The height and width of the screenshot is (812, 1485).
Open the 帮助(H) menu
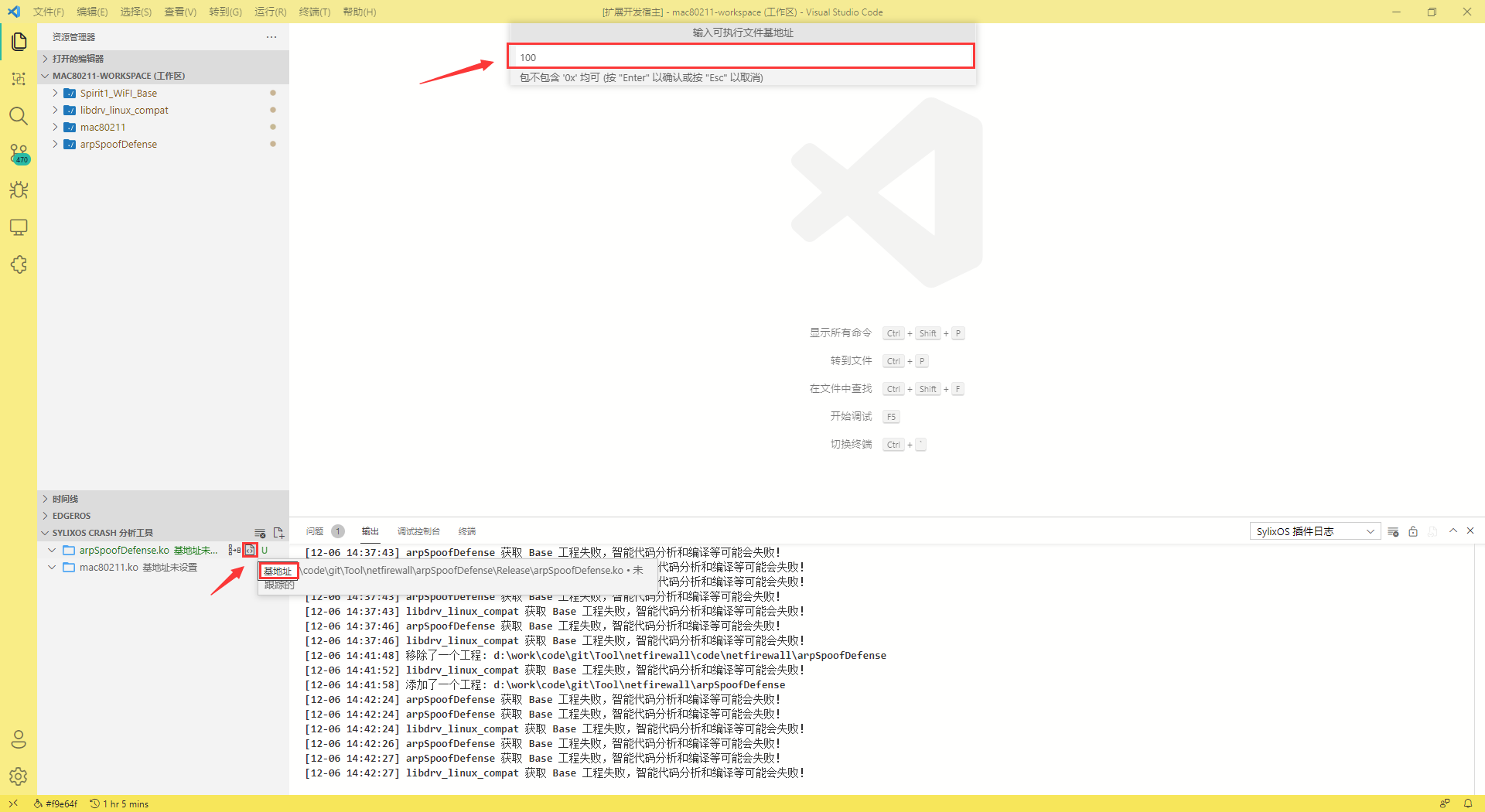(359, 12)
